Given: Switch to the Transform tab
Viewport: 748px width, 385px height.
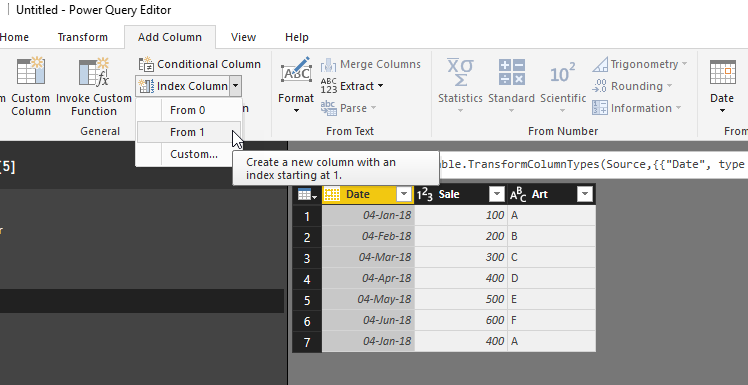Looking at the screenshot, I should [x=83, y=37].
